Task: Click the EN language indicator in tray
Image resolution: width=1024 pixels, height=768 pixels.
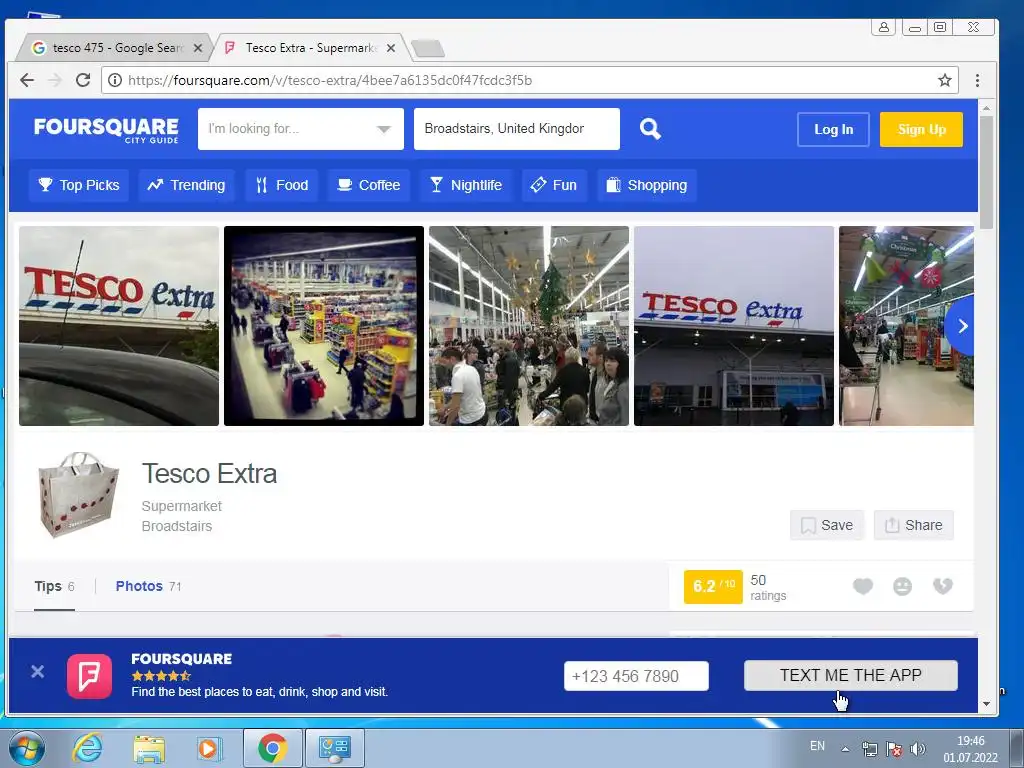Action: (817, 746)
